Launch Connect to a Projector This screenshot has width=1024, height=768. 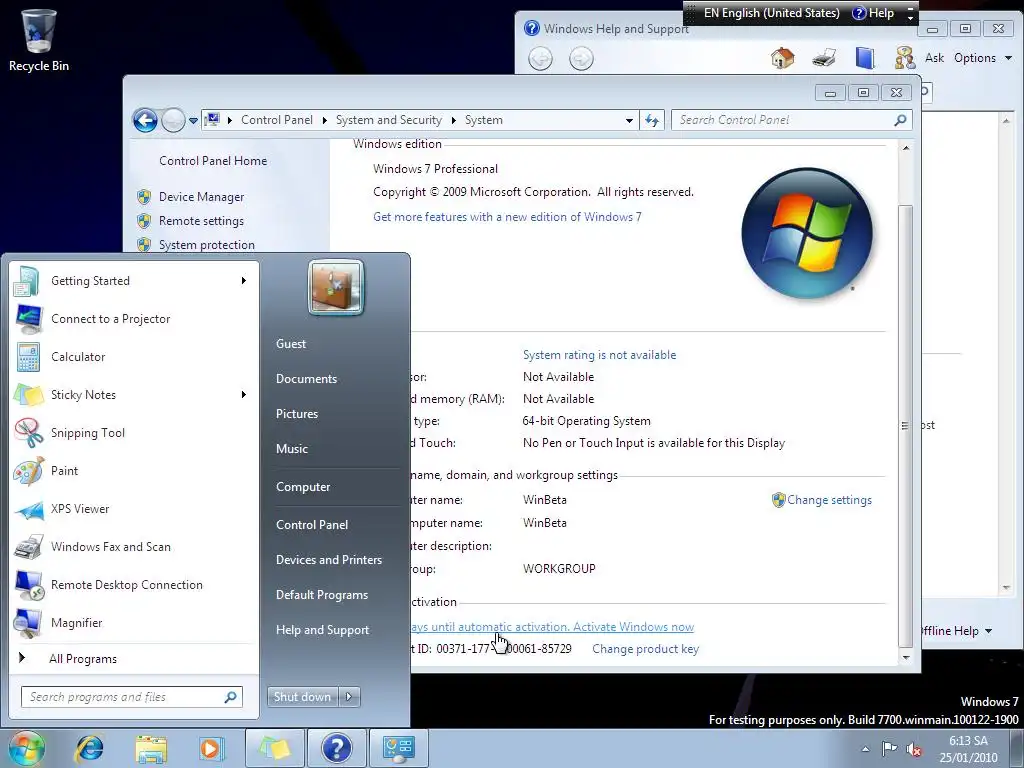tap(134, 319)
